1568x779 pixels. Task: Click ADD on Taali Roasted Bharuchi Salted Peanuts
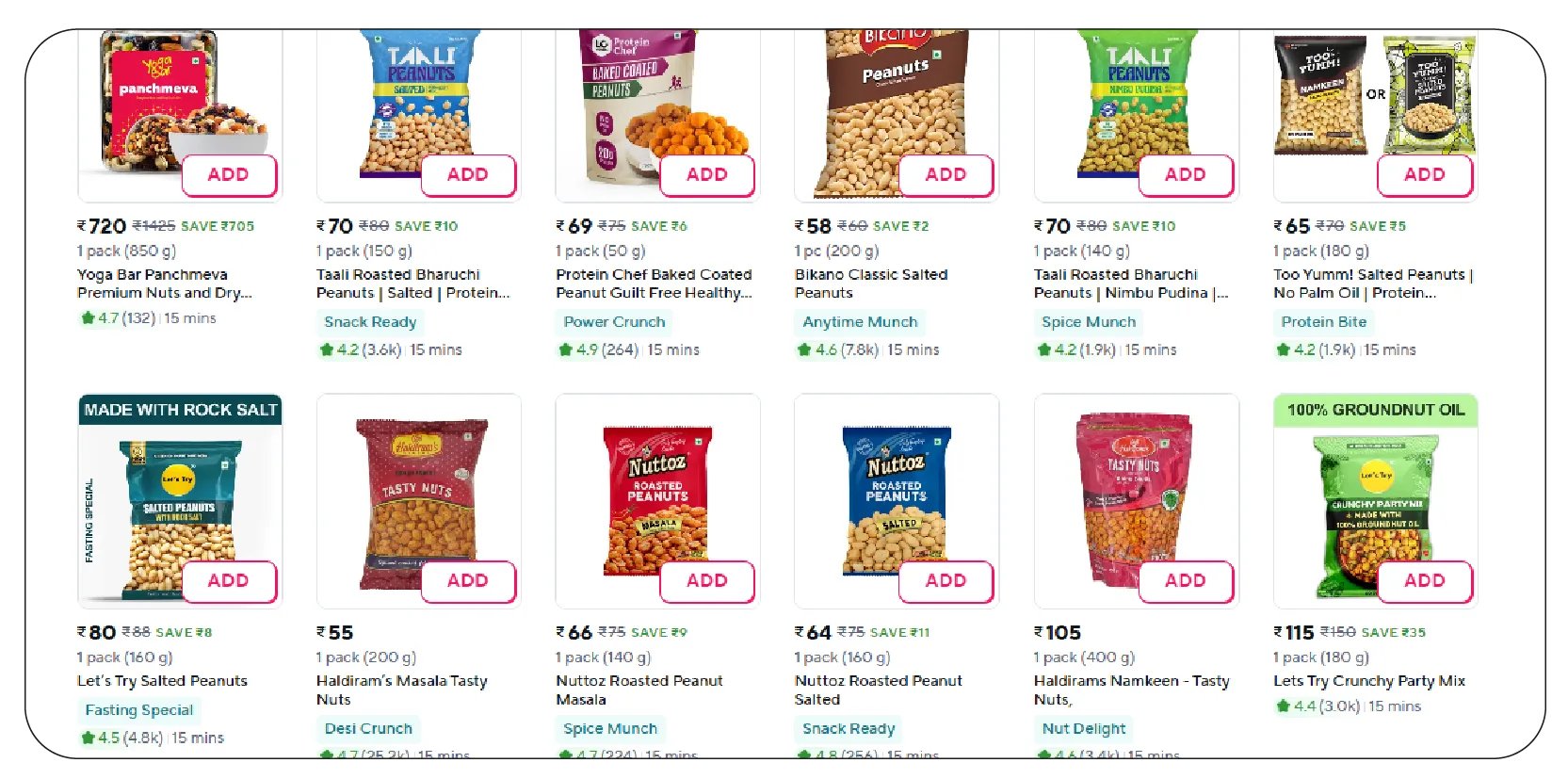pos(468,174)
